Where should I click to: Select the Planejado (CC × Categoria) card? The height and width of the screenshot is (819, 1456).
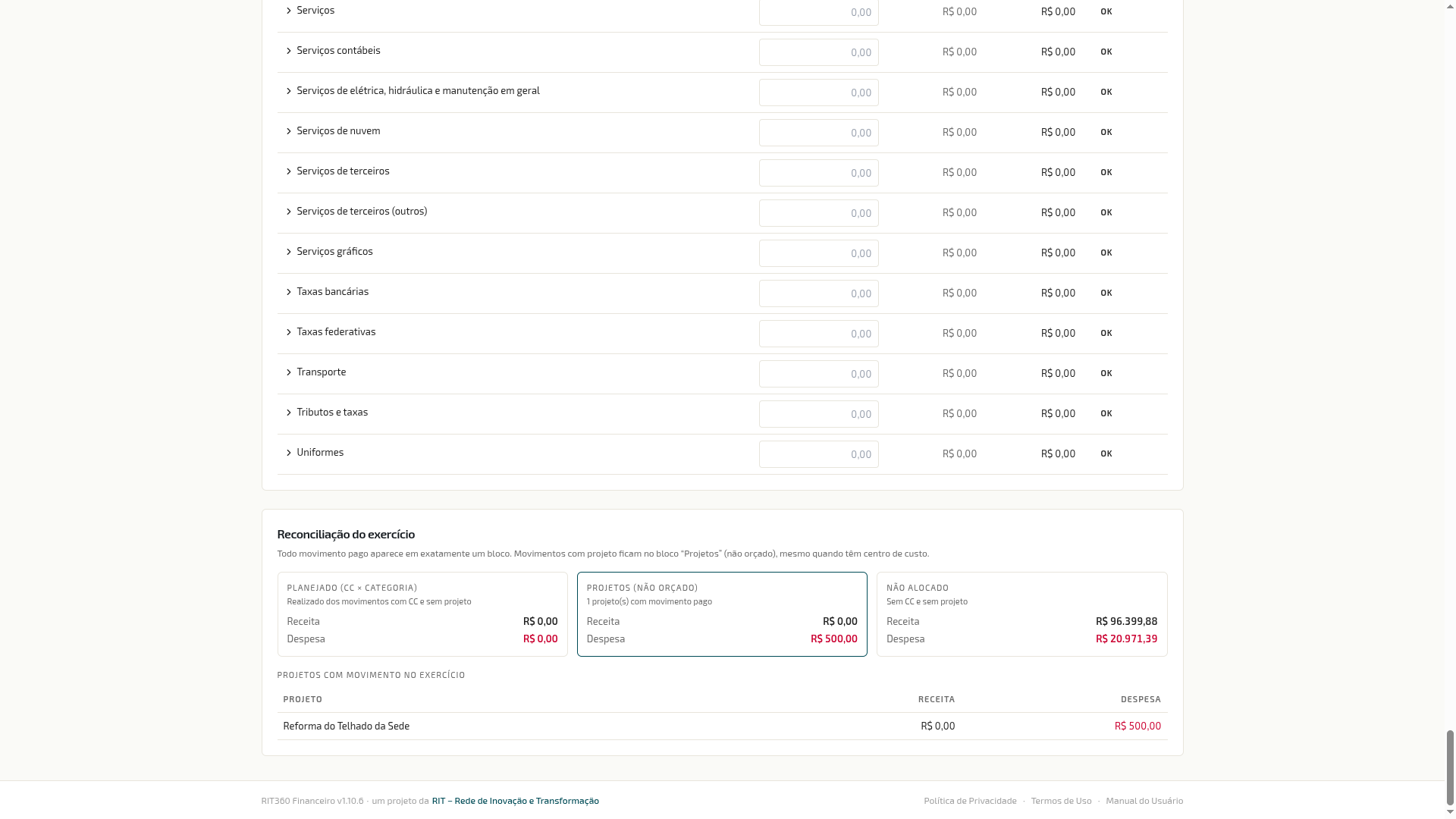point(422,614)
